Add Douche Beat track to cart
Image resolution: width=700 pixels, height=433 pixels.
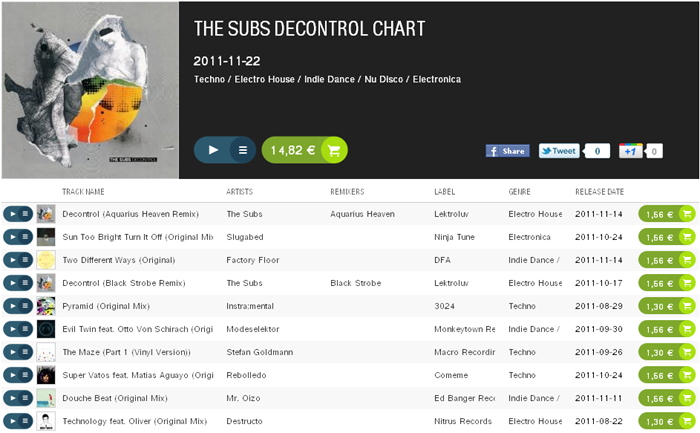pyautogui.click(x=667, y=398)
